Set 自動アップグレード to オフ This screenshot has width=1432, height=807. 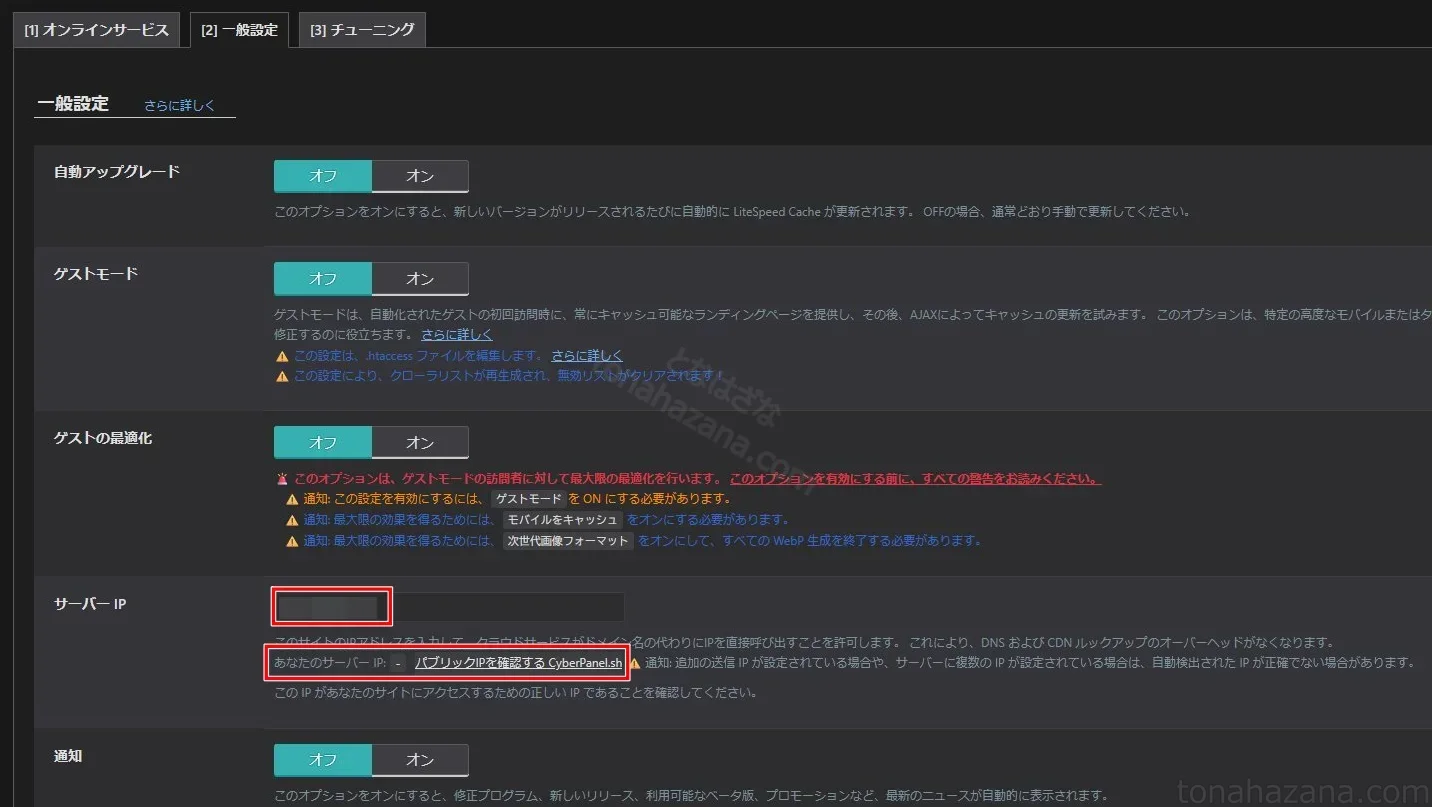[323, 176]
